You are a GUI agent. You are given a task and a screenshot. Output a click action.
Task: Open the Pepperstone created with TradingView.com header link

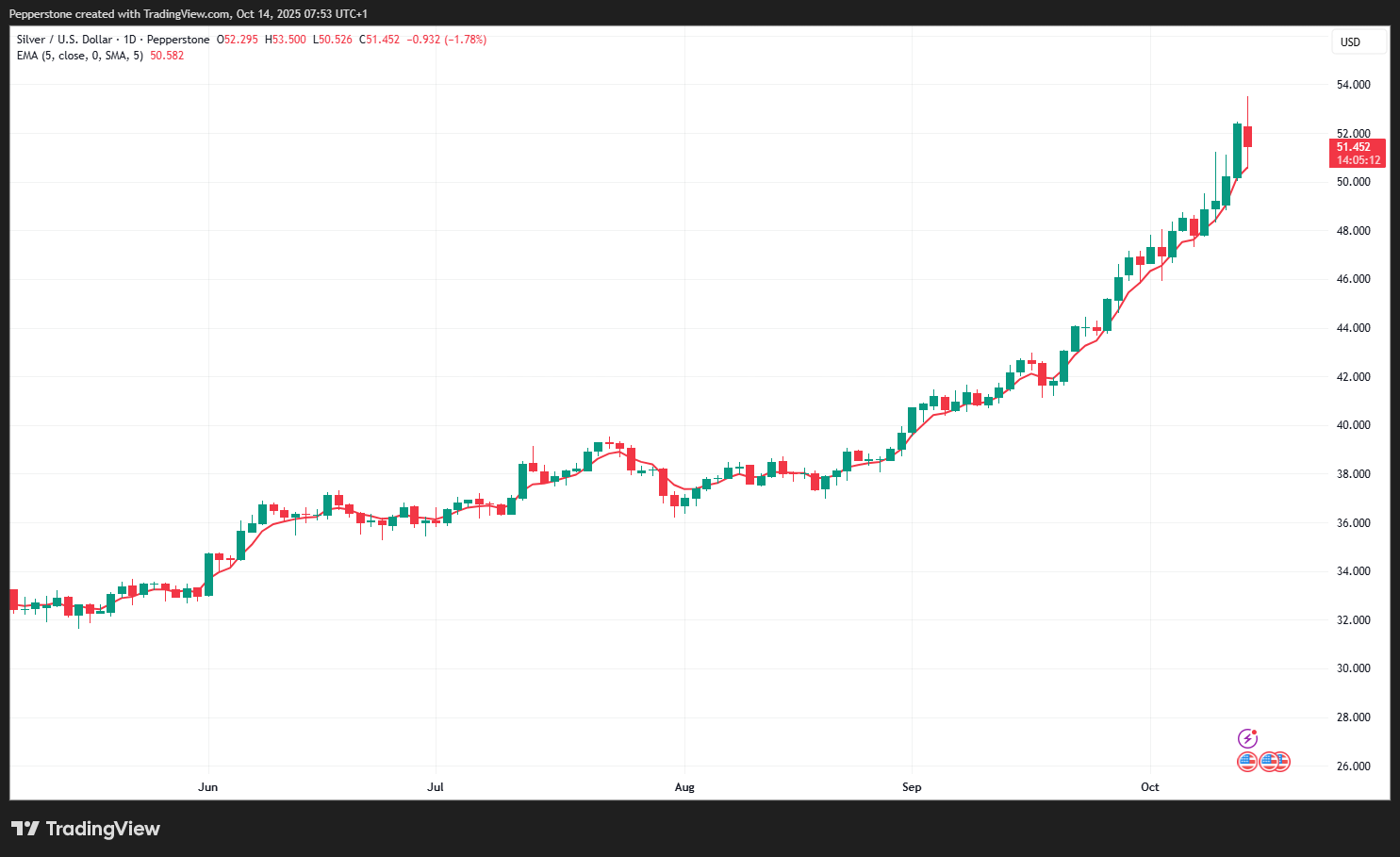(x=189, y=14)
